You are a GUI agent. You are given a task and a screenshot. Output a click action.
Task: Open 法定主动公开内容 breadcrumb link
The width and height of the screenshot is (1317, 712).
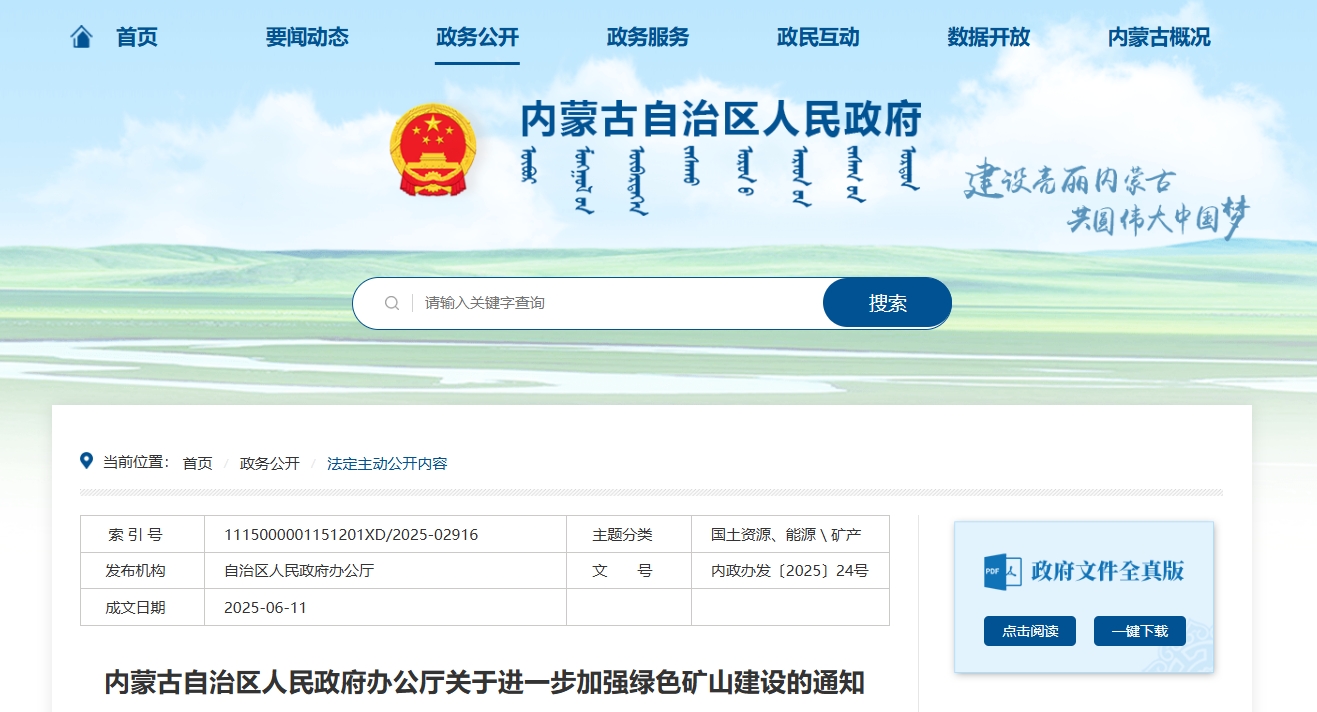tap(387, 464)
